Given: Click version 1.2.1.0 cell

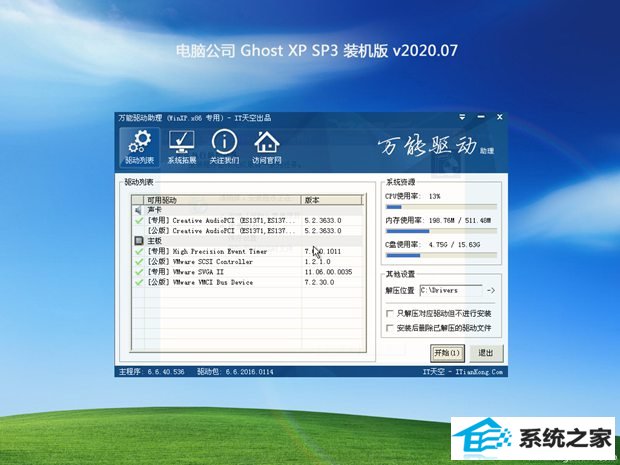Looking at the screenshot, I should (318, 262).
